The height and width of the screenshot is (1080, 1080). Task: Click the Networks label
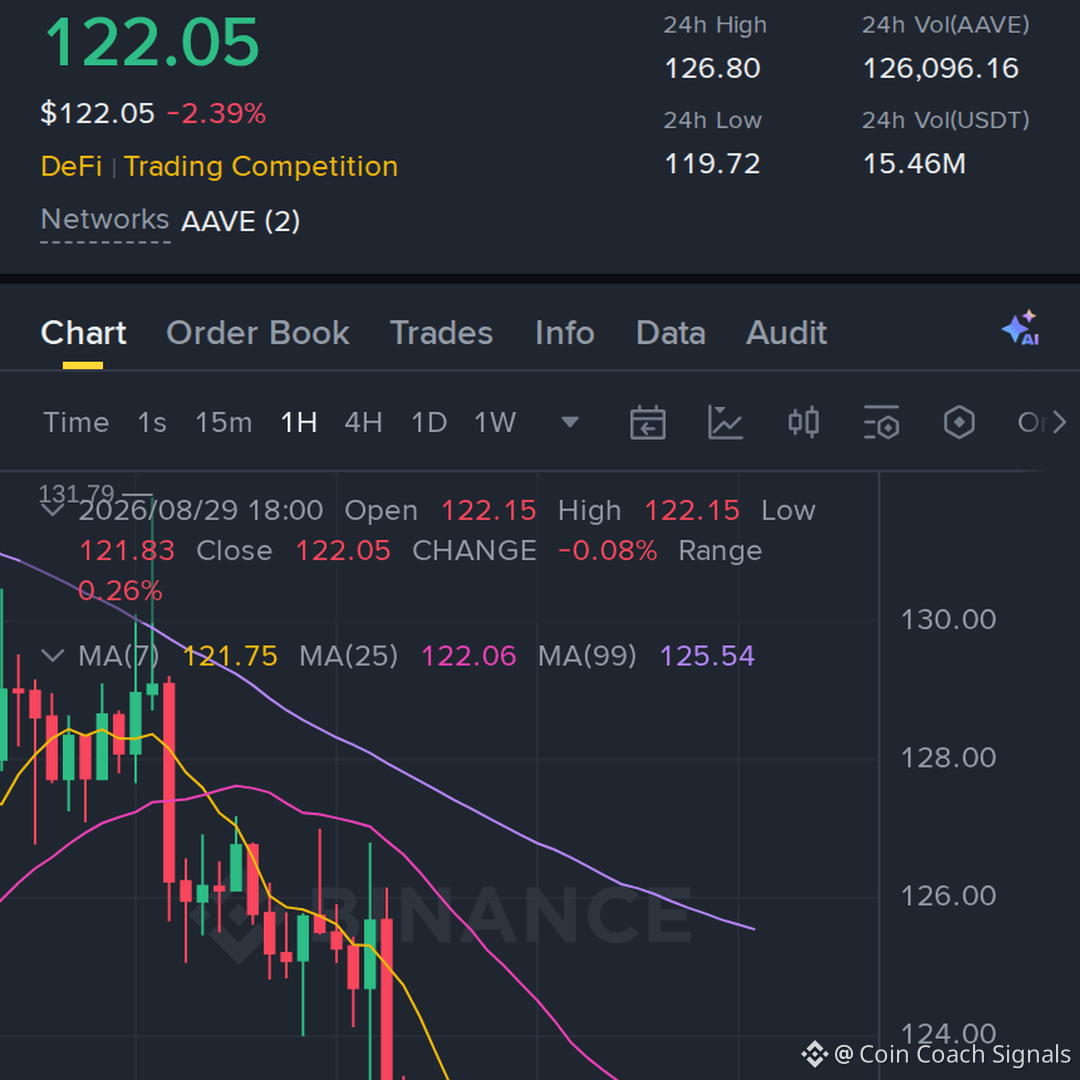tap(105, 220)
